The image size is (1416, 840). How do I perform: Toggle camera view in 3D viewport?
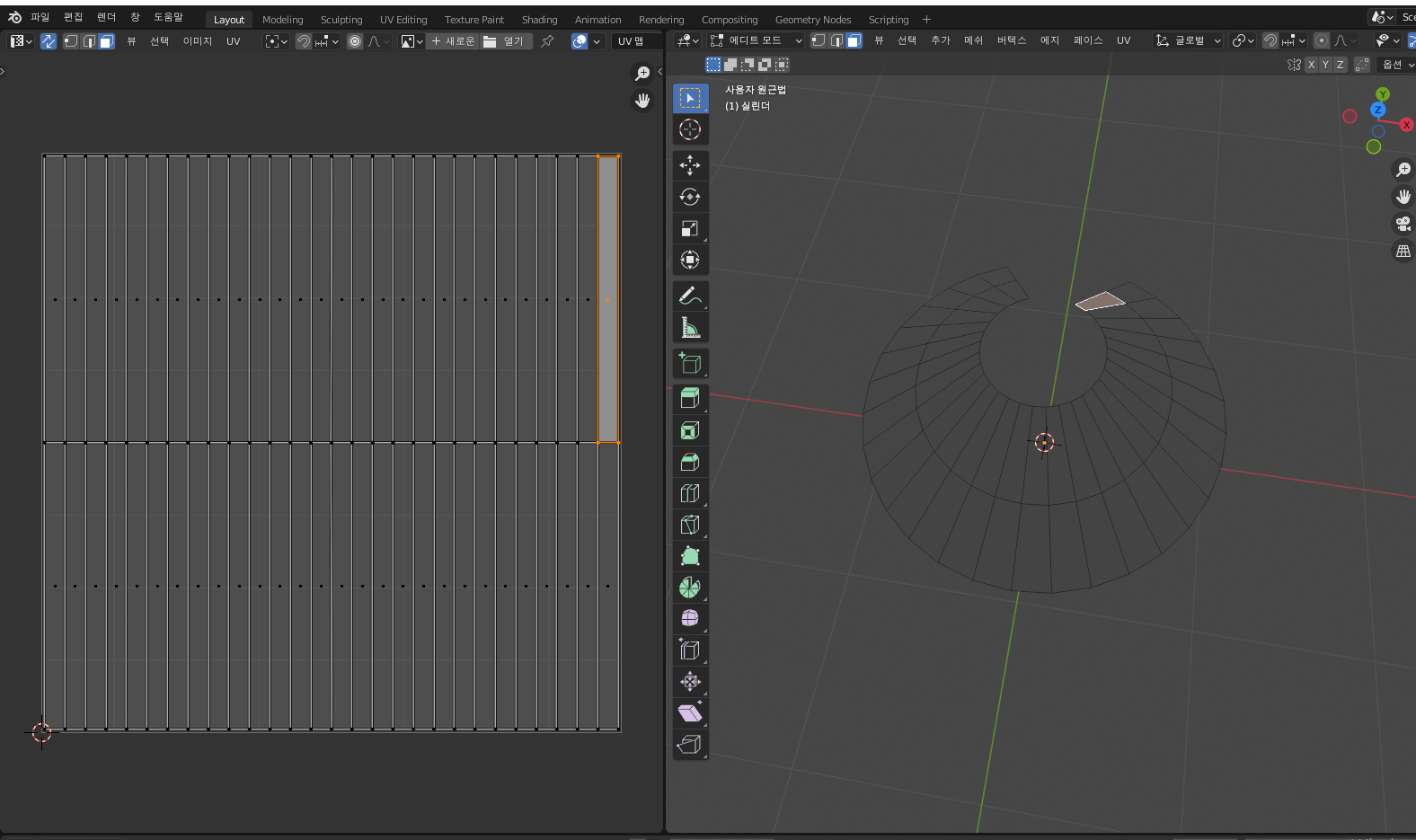coord(1403,224)
